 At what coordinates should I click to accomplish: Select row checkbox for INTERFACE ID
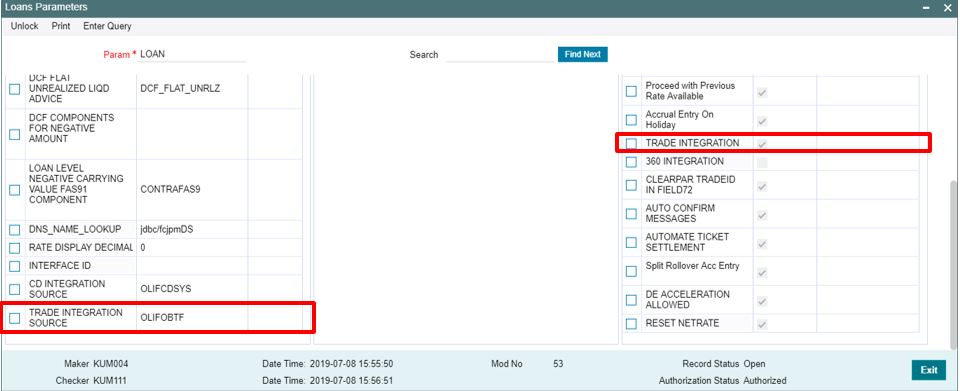[15, 266]
